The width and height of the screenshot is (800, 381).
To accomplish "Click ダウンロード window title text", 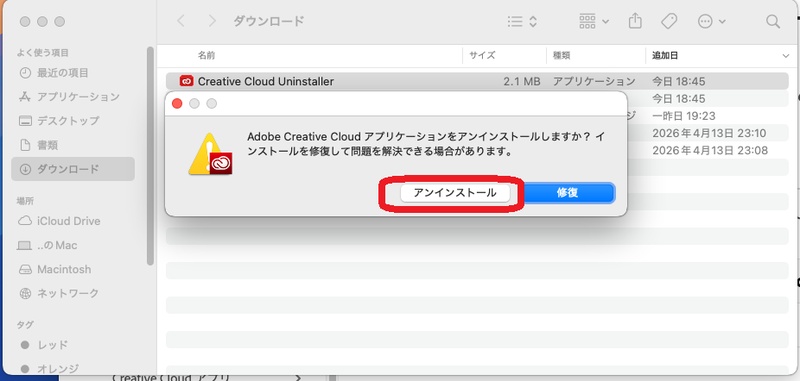I will click(x=268, y=21).
